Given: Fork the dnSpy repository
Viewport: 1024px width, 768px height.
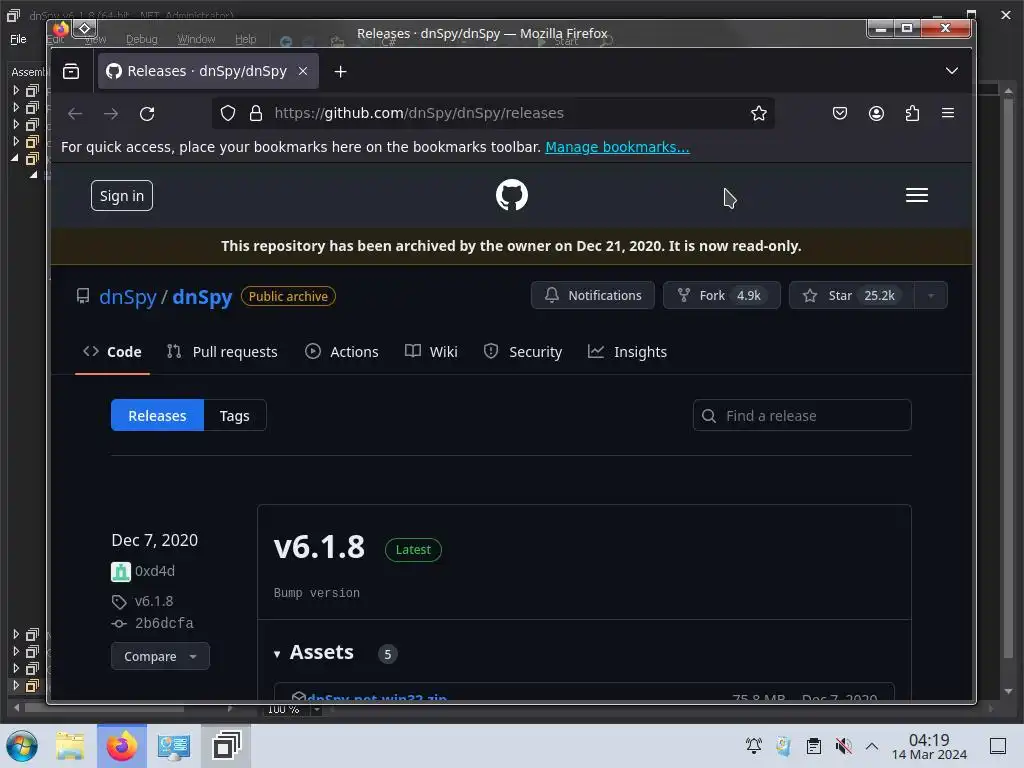Looking at the screenshot, I should click(x=721, y=295).
